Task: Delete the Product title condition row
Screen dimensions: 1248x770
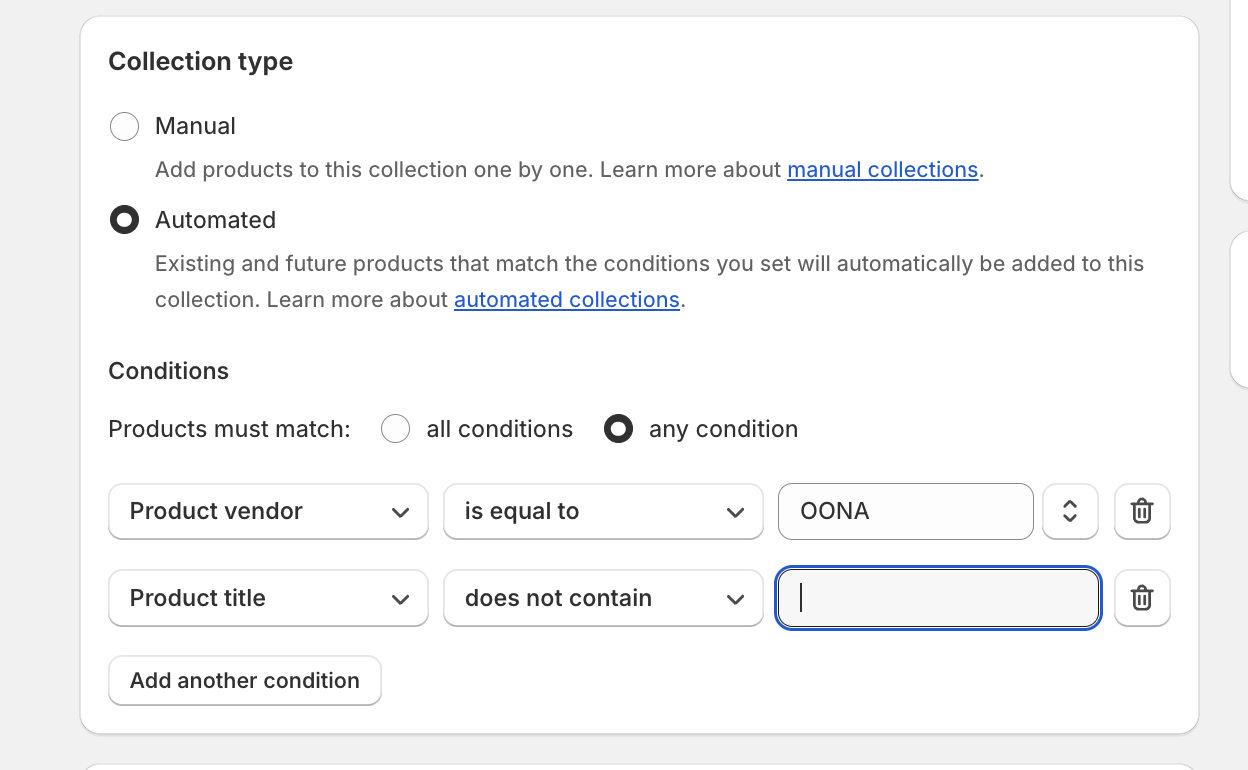Action: point(1142,598)
